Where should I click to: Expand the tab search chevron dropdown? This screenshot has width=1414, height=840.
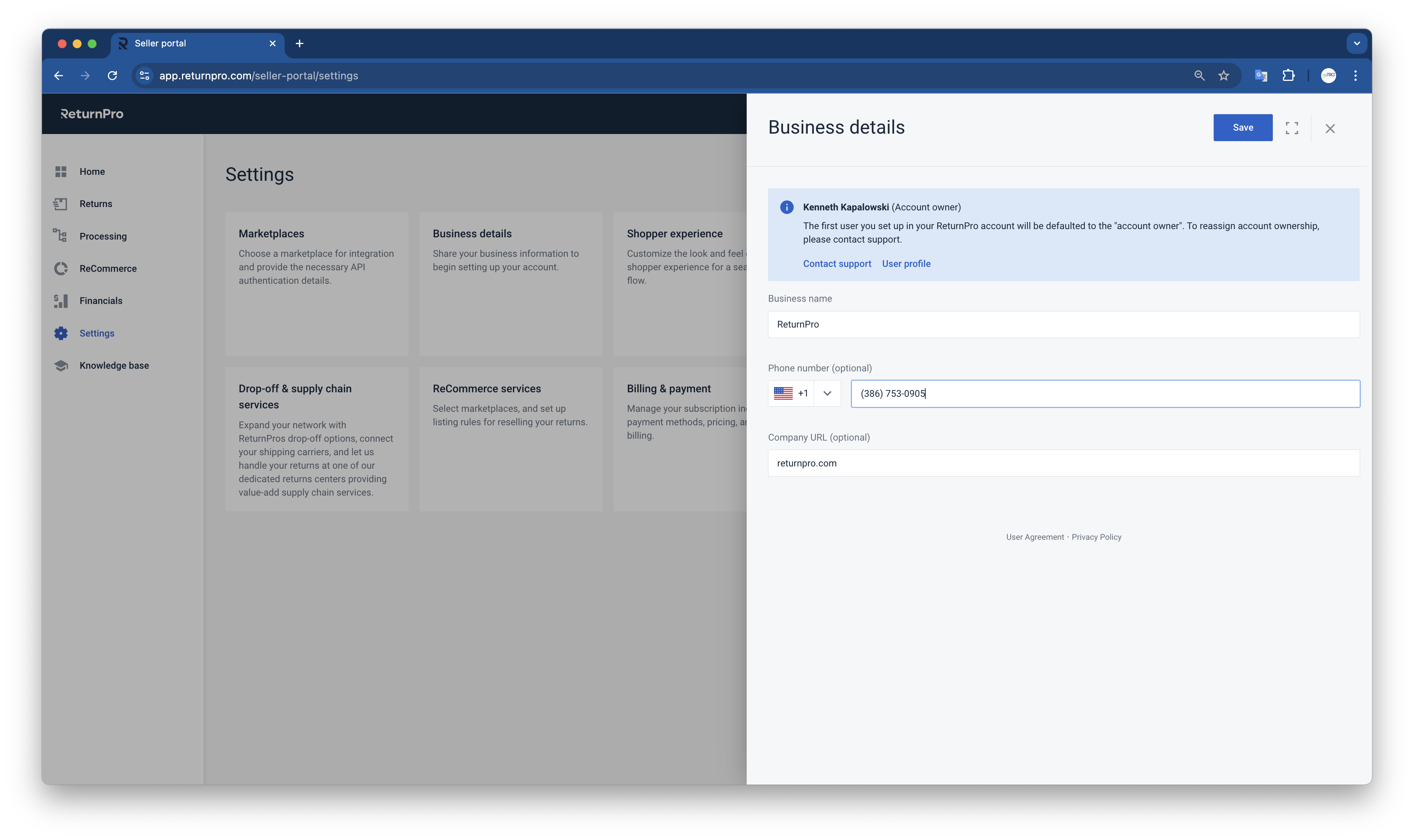pos(1356,43)
